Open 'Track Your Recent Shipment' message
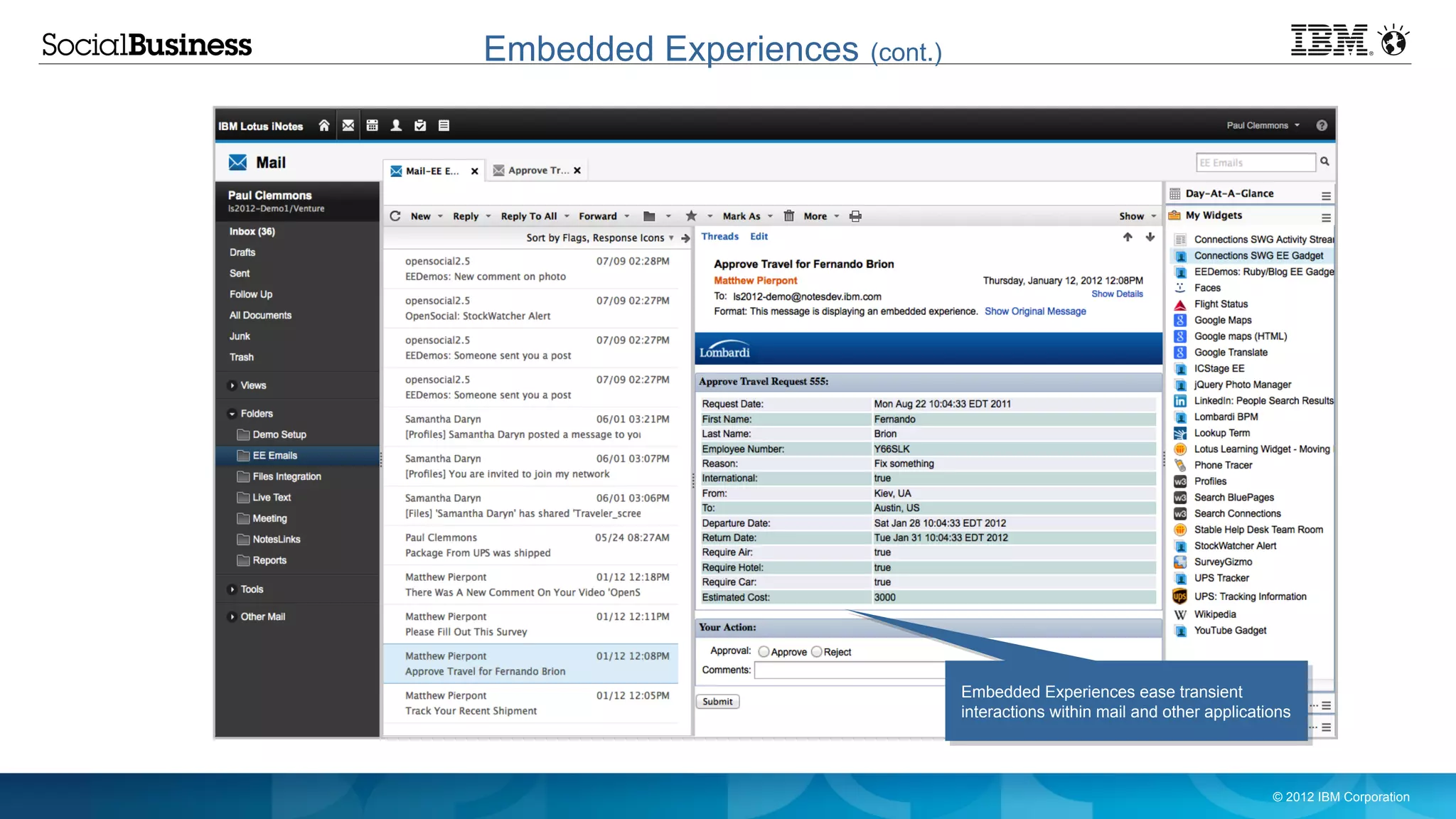The height and width of the screenshot is (819, 1456). tap(530, 704)
